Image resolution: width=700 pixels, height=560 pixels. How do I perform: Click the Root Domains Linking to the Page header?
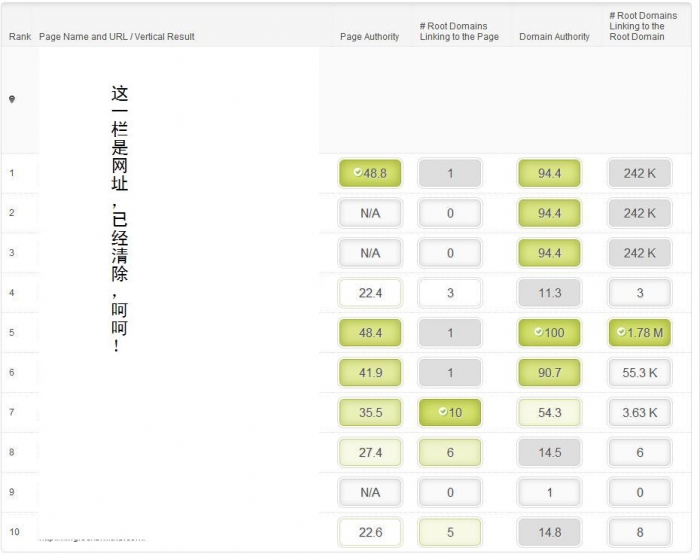pos(459,31)
